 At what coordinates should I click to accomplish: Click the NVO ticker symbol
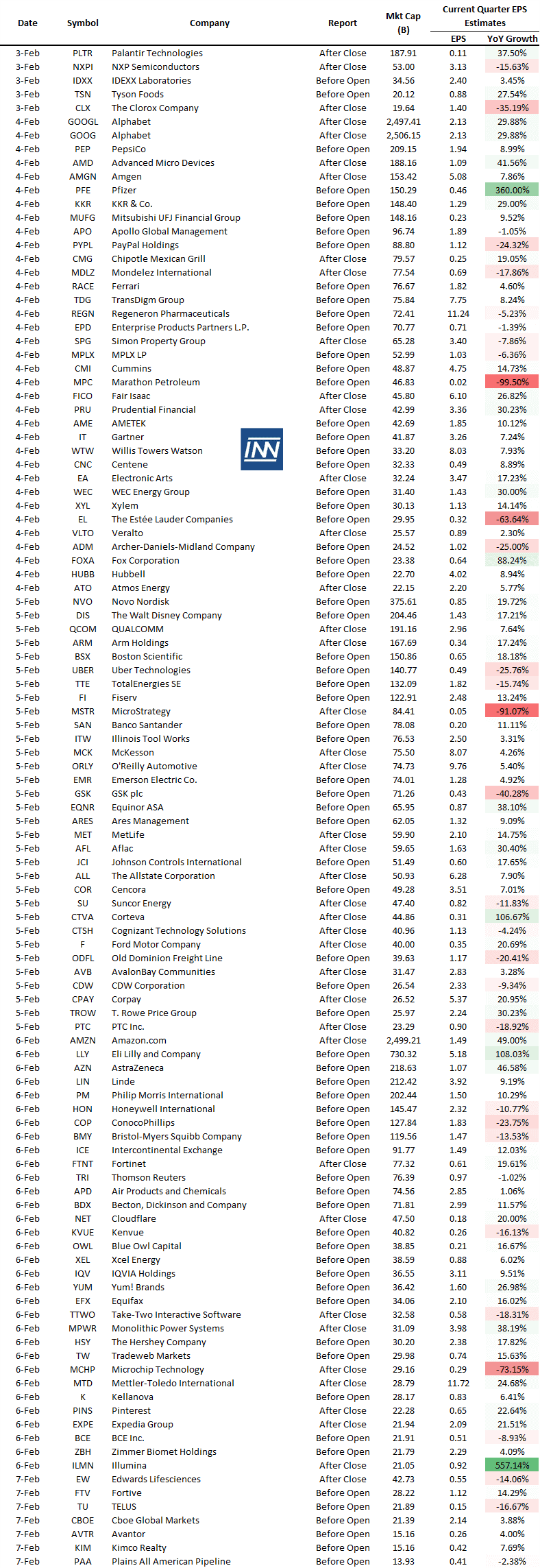83,601
